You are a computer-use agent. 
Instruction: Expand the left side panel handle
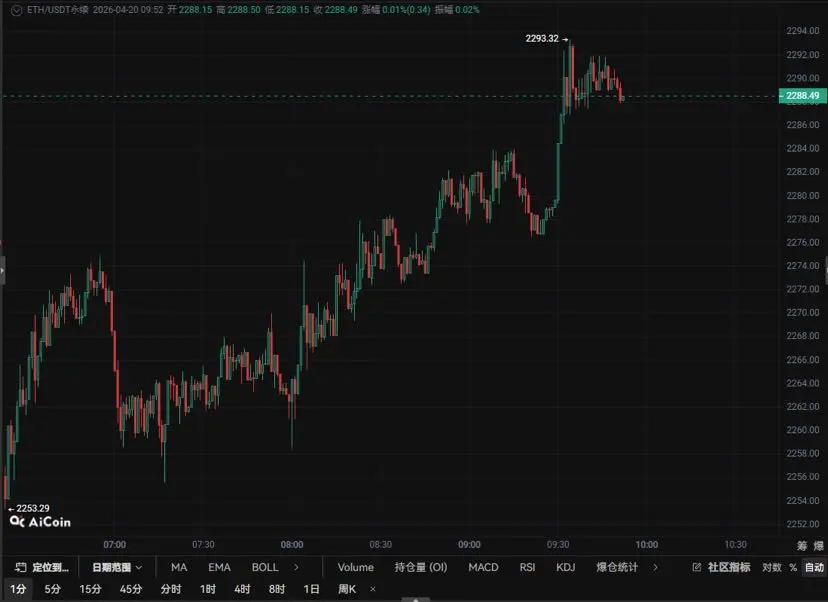click(2, 270)
